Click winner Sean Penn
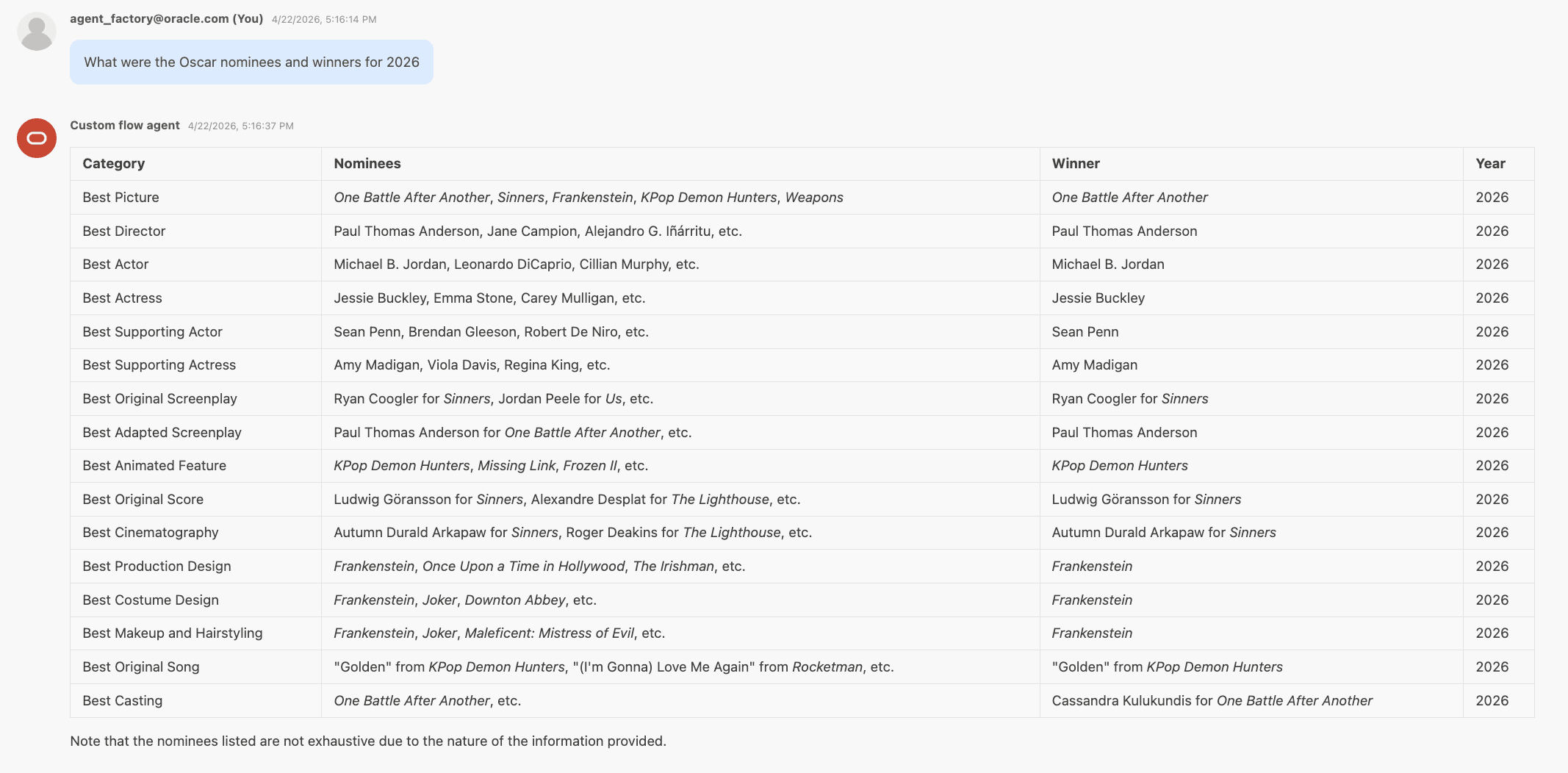Screen dimensions: 1568x773 click(1251, 332)
